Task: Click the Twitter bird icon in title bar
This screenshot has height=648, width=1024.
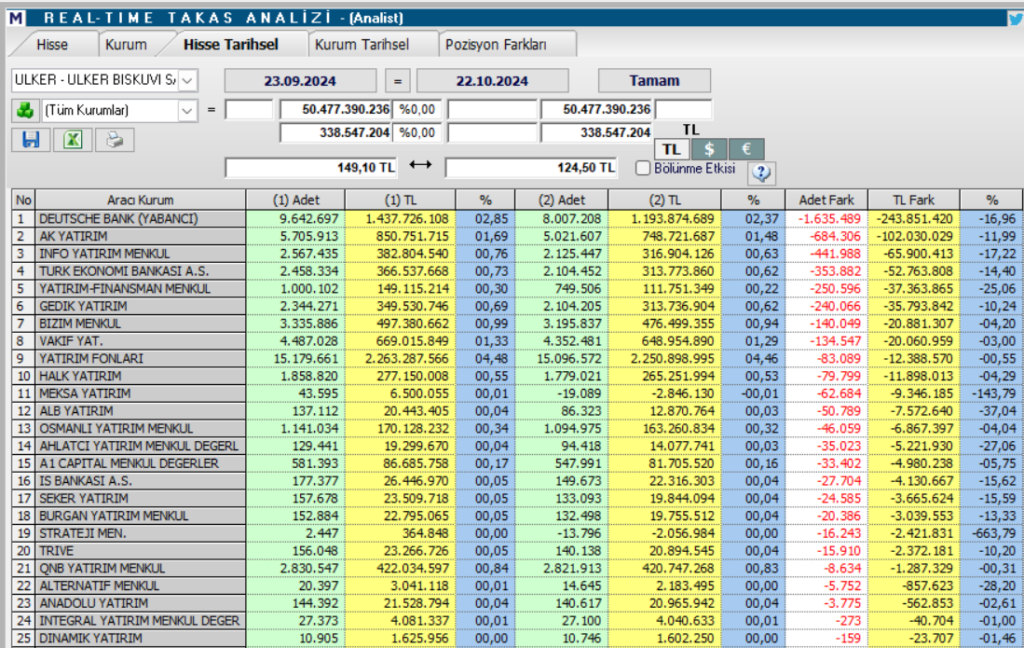Action: (x=1014, y=16)
